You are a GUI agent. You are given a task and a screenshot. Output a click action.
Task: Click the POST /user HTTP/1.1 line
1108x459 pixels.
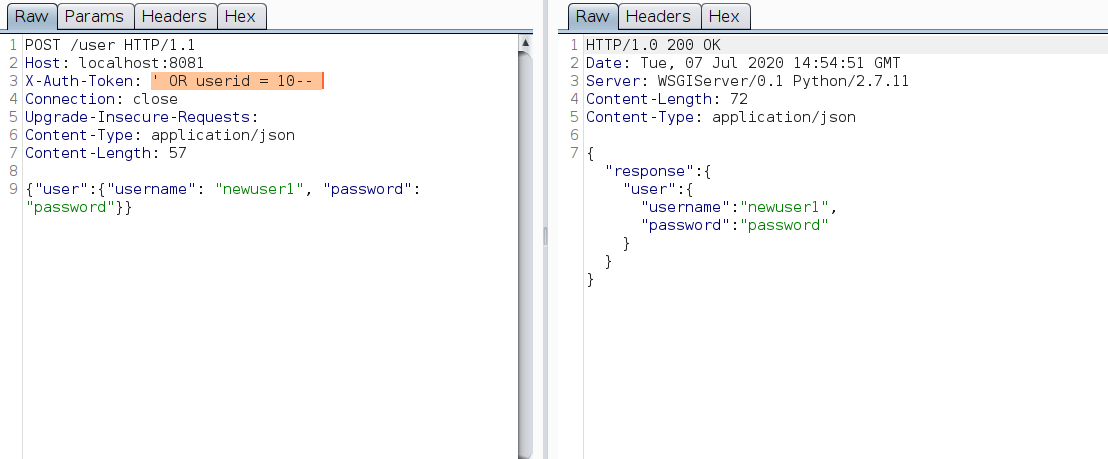pyautogui.click(x=110, y=45)
